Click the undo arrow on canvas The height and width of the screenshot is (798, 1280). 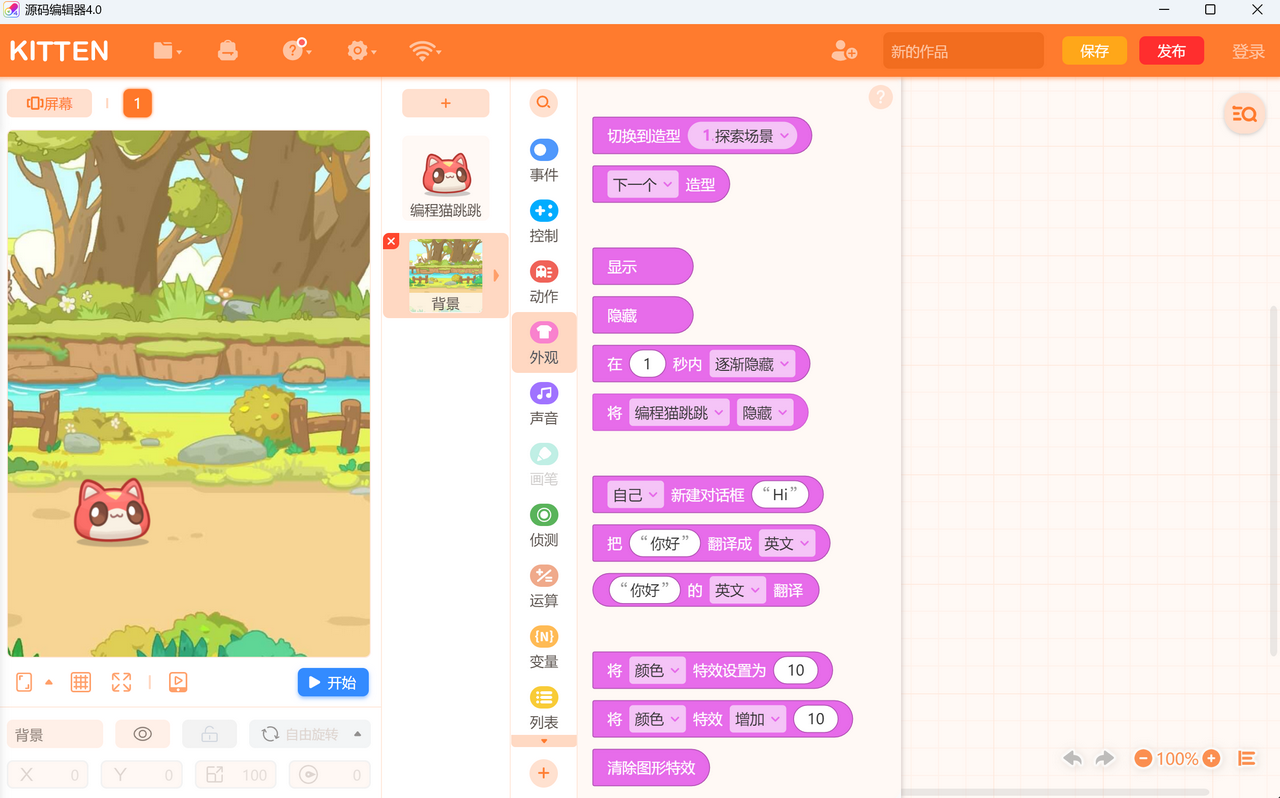(x=1072, y=759)
